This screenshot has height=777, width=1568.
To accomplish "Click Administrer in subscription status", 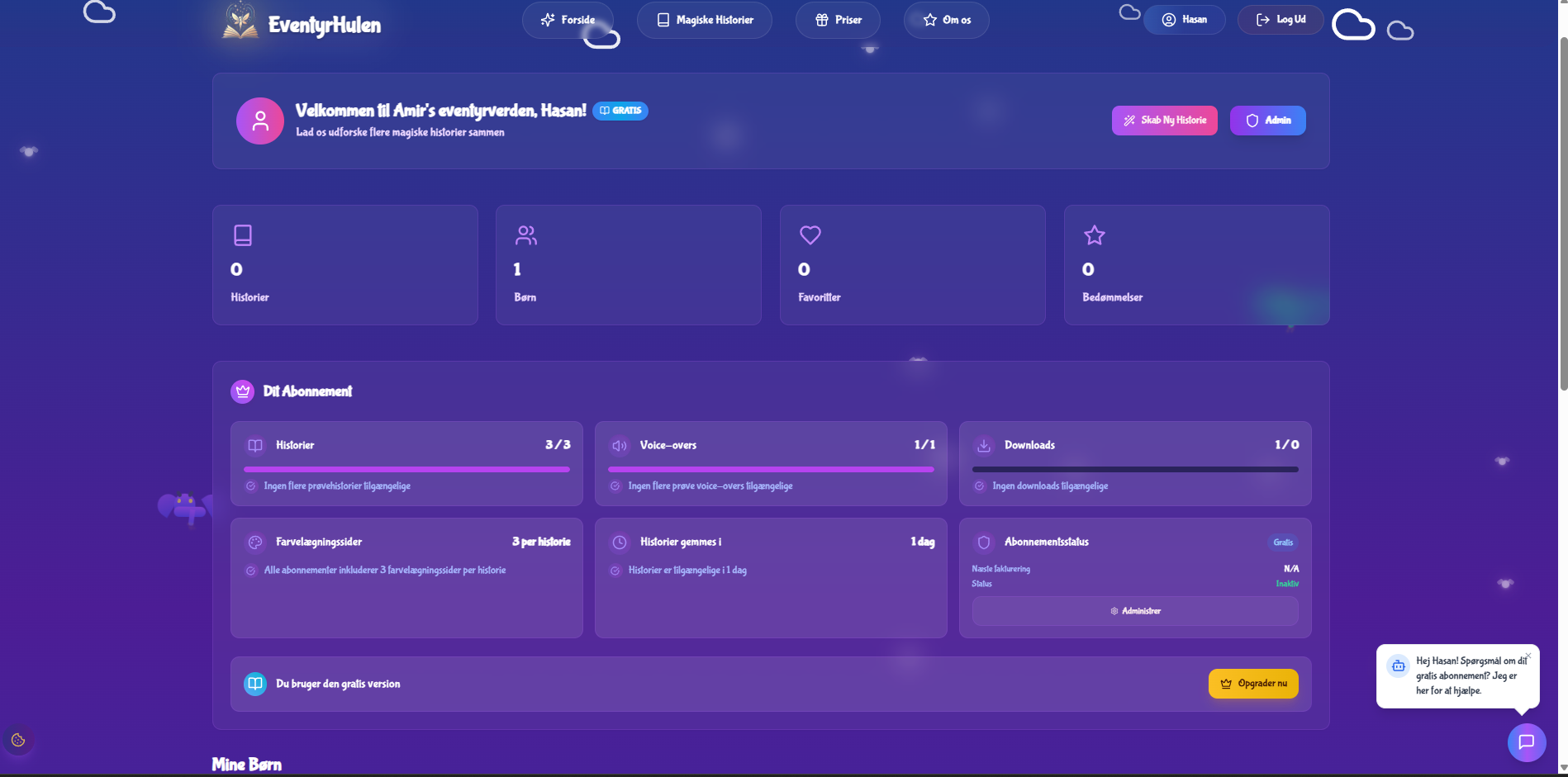I will (x=1134, y=611).
